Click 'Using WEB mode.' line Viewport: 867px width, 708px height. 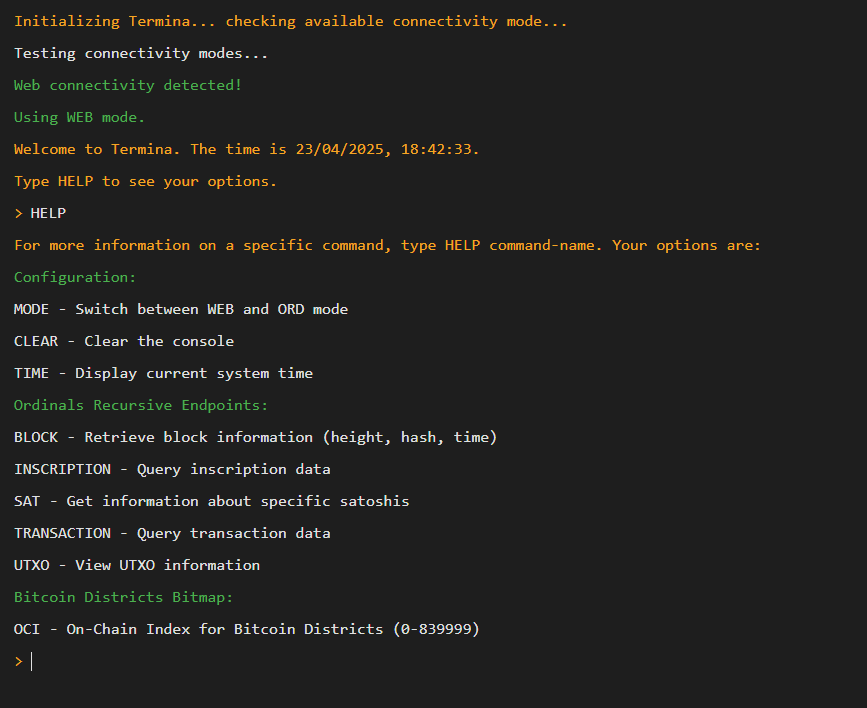(79, 117)
